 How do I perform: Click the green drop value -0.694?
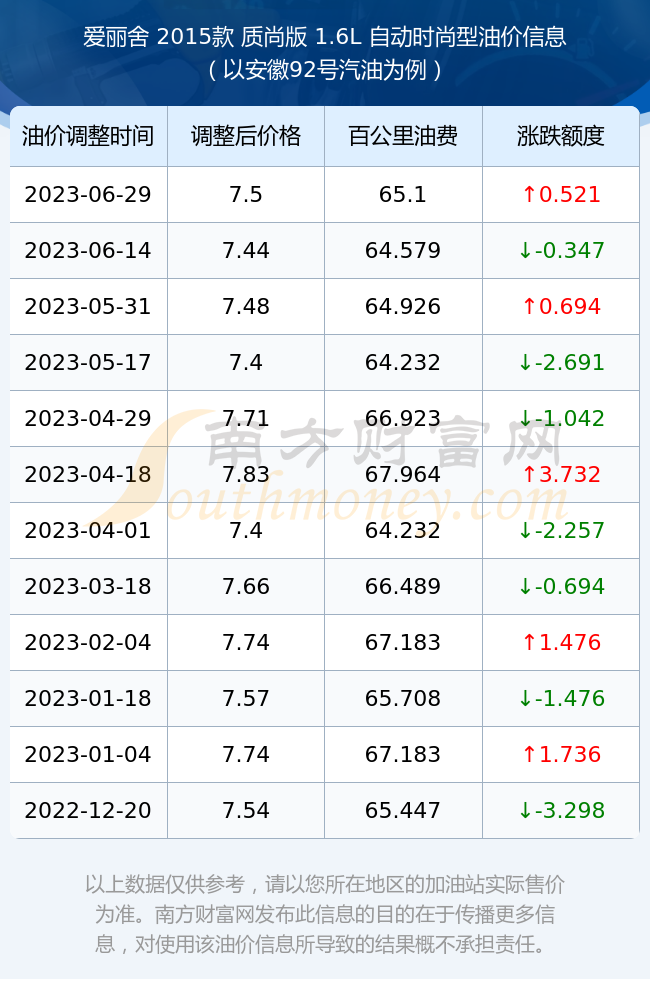pos(561,587)
